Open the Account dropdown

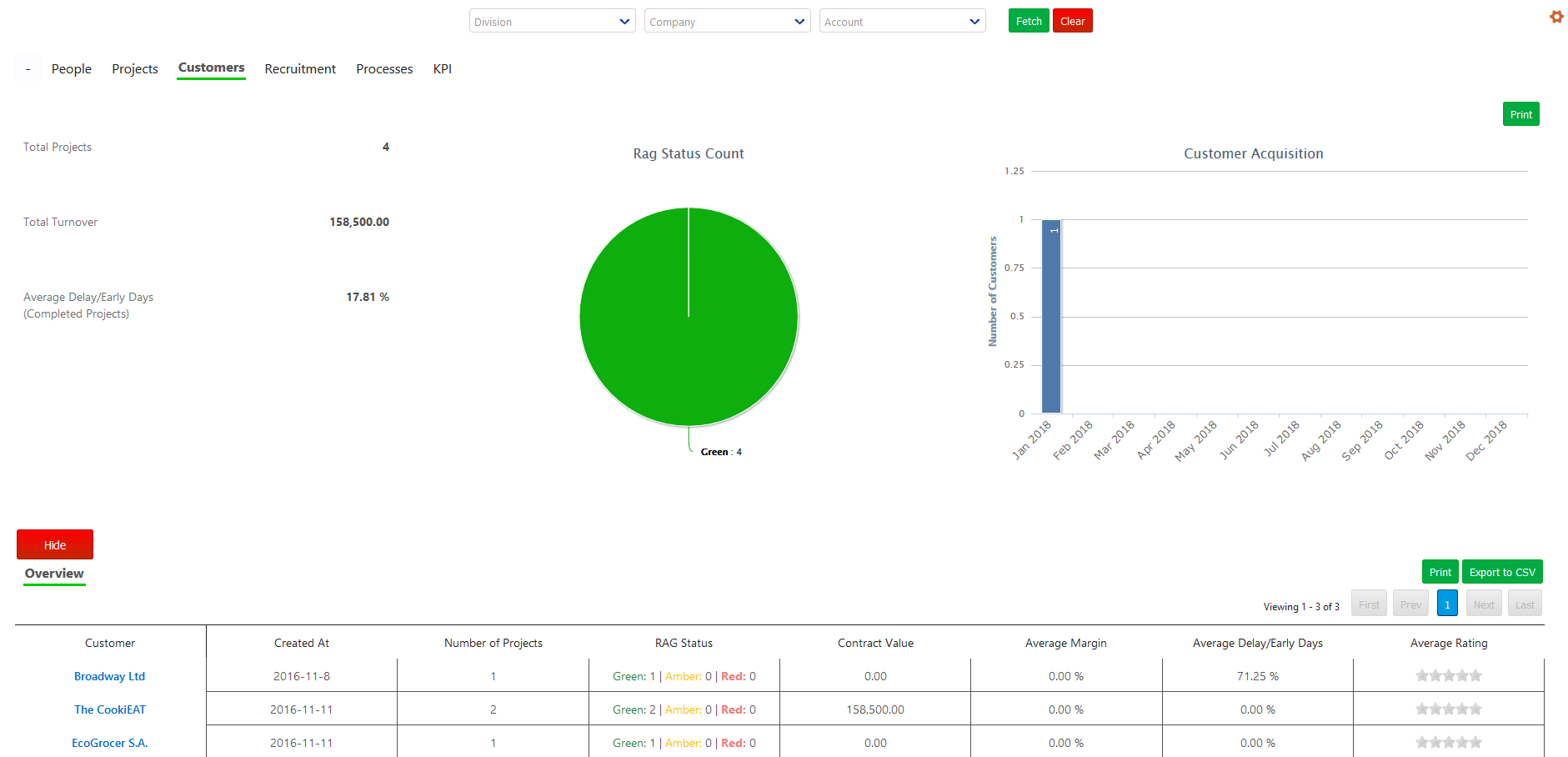(902, 21)
